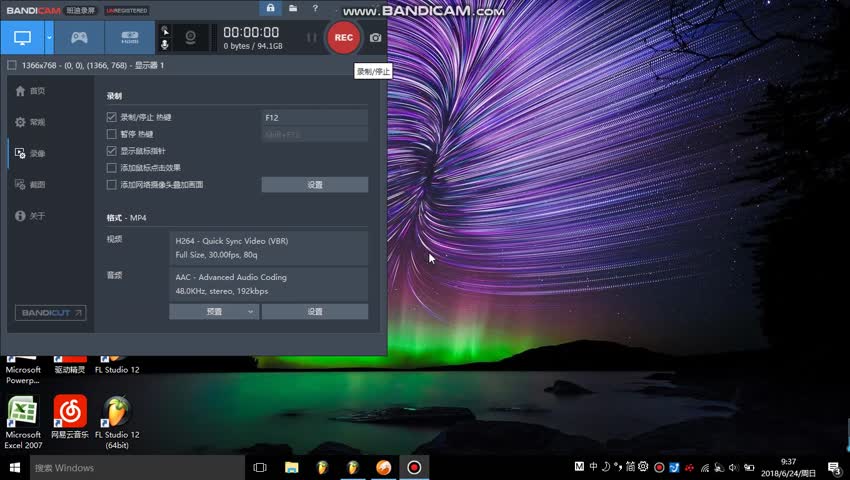Open the orange round app taskbar icon

[x=384, y=467]
